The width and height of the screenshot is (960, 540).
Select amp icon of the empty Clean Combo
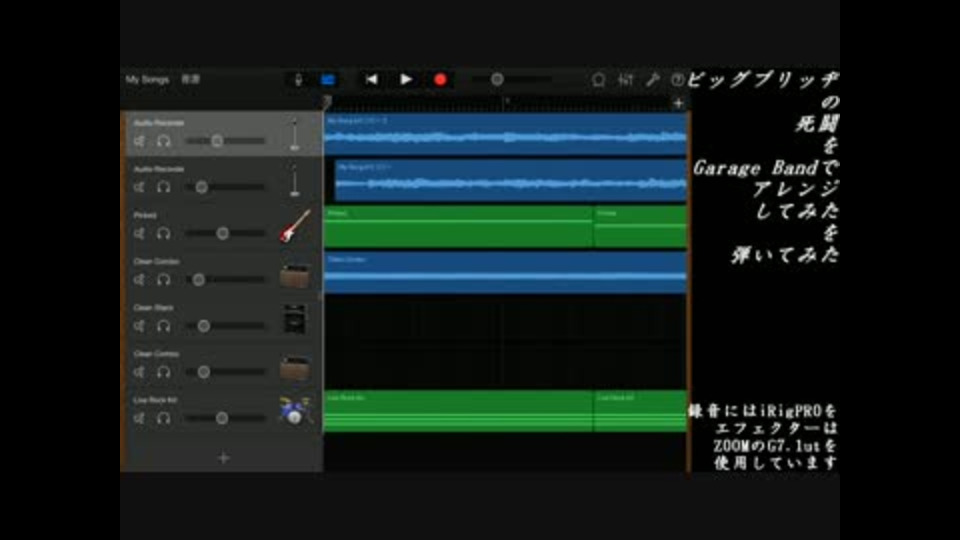[x=294, y=369]
